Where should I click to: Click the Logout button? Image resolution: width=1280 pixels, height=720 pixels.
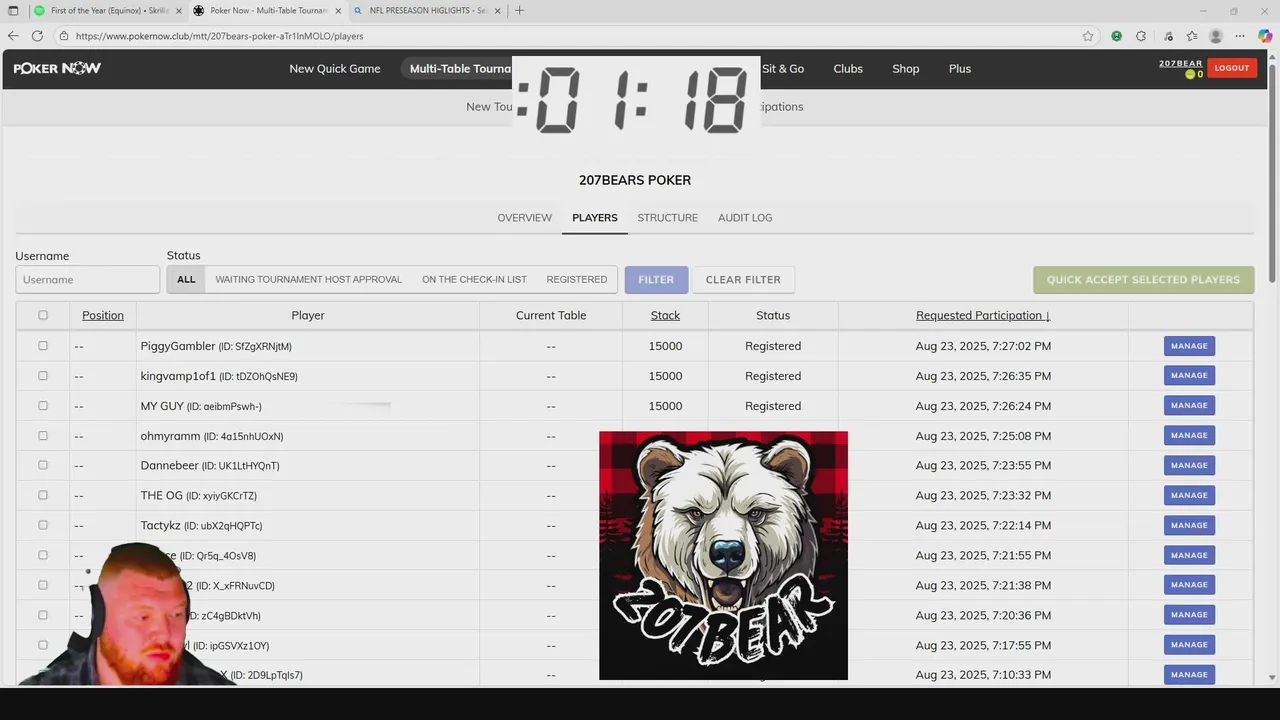click(x=1232, y=68)
